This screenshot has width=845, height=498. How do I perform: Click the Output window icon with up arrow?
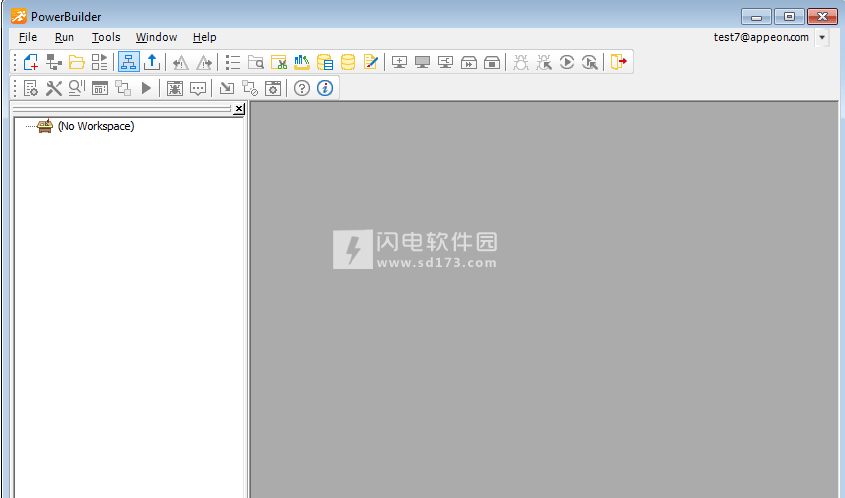(152, 62)
